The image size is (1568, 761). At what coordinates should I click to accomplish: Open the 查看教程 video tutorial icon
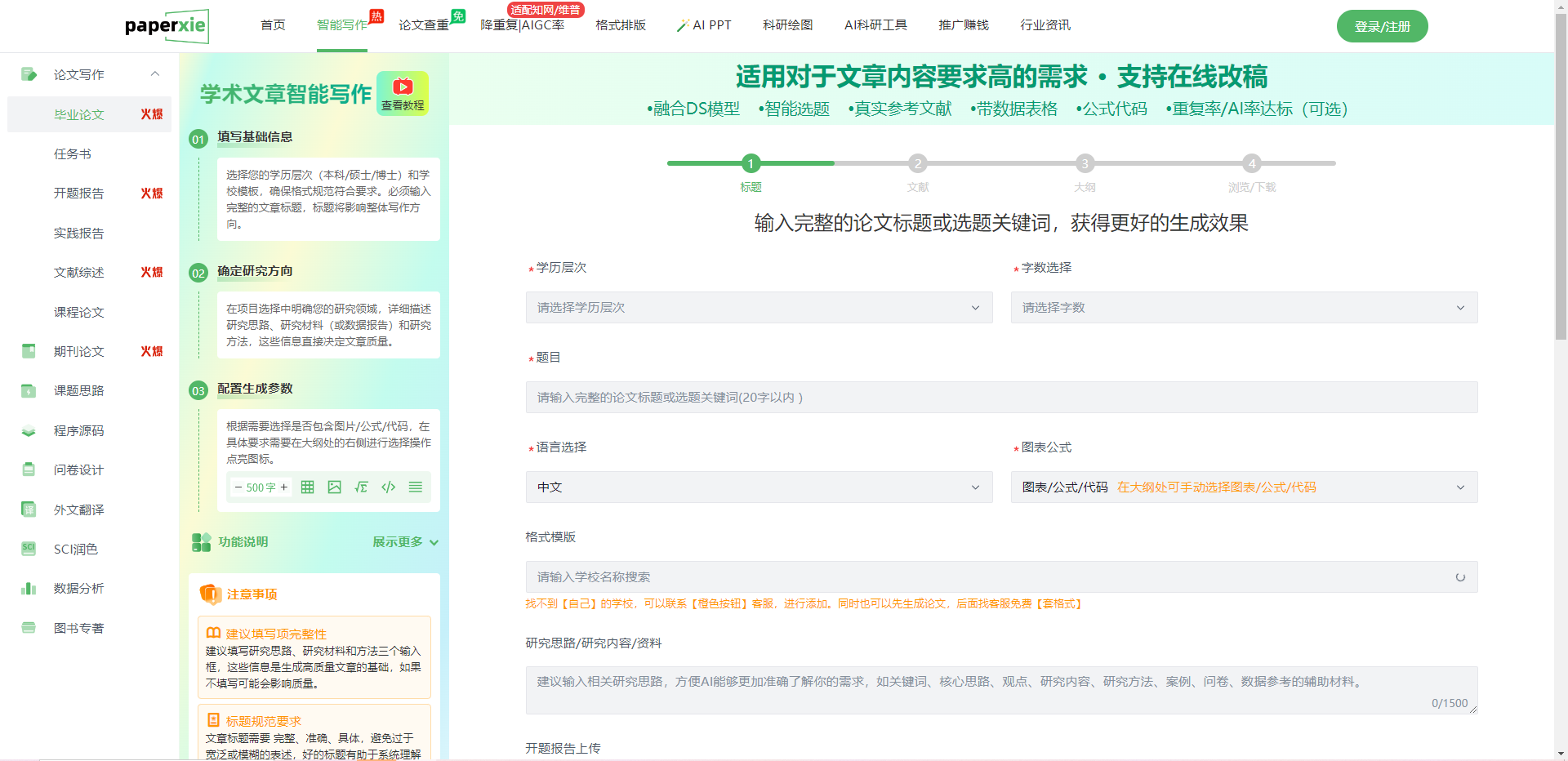[403, 93]
